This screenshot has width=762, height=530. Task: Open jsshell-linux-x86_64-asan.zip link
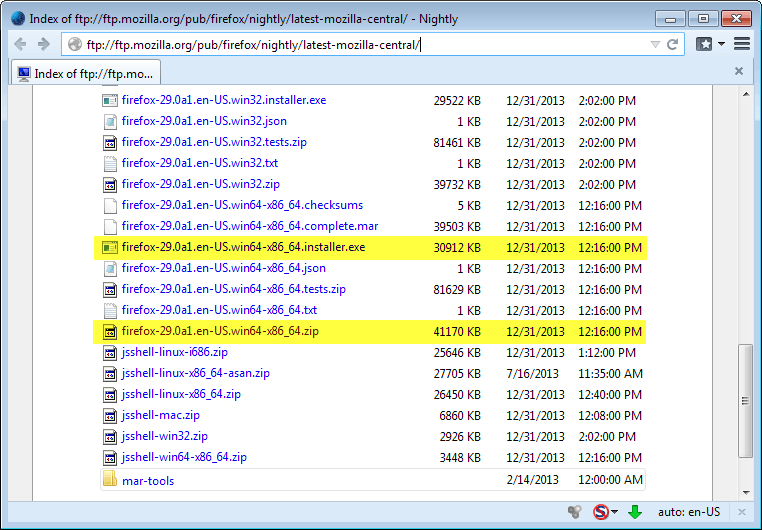pos(195,373)
